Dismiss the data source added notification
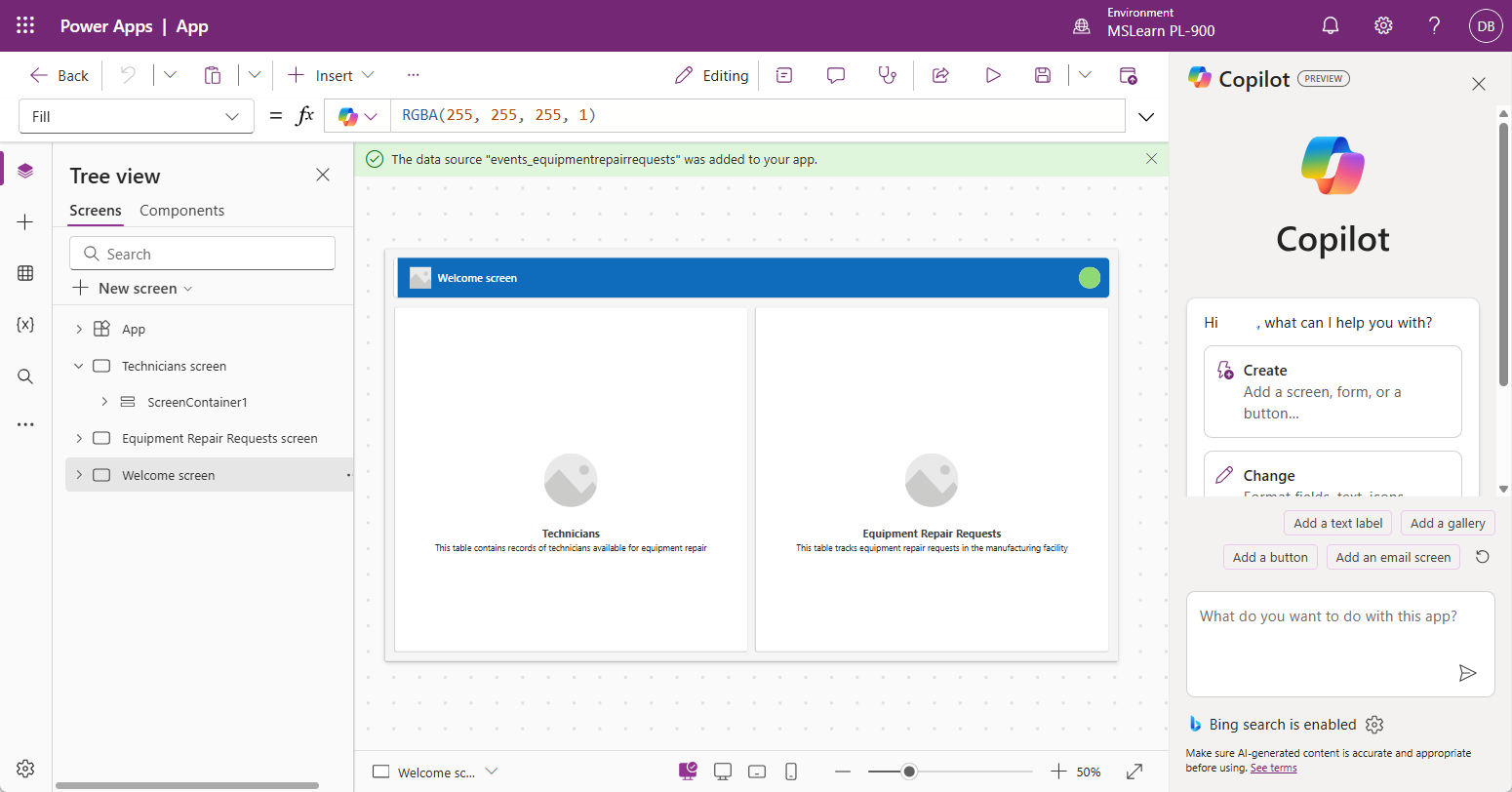 pos(1151,158)
